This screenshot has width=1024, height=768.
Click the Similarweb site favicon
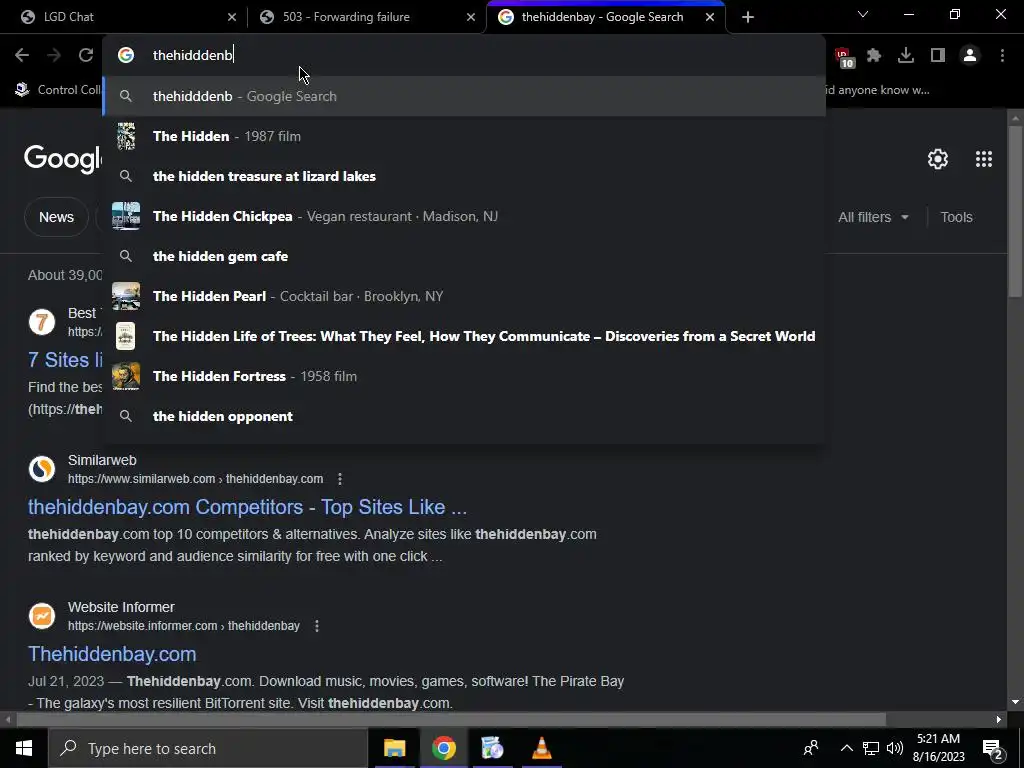(42, 469)
